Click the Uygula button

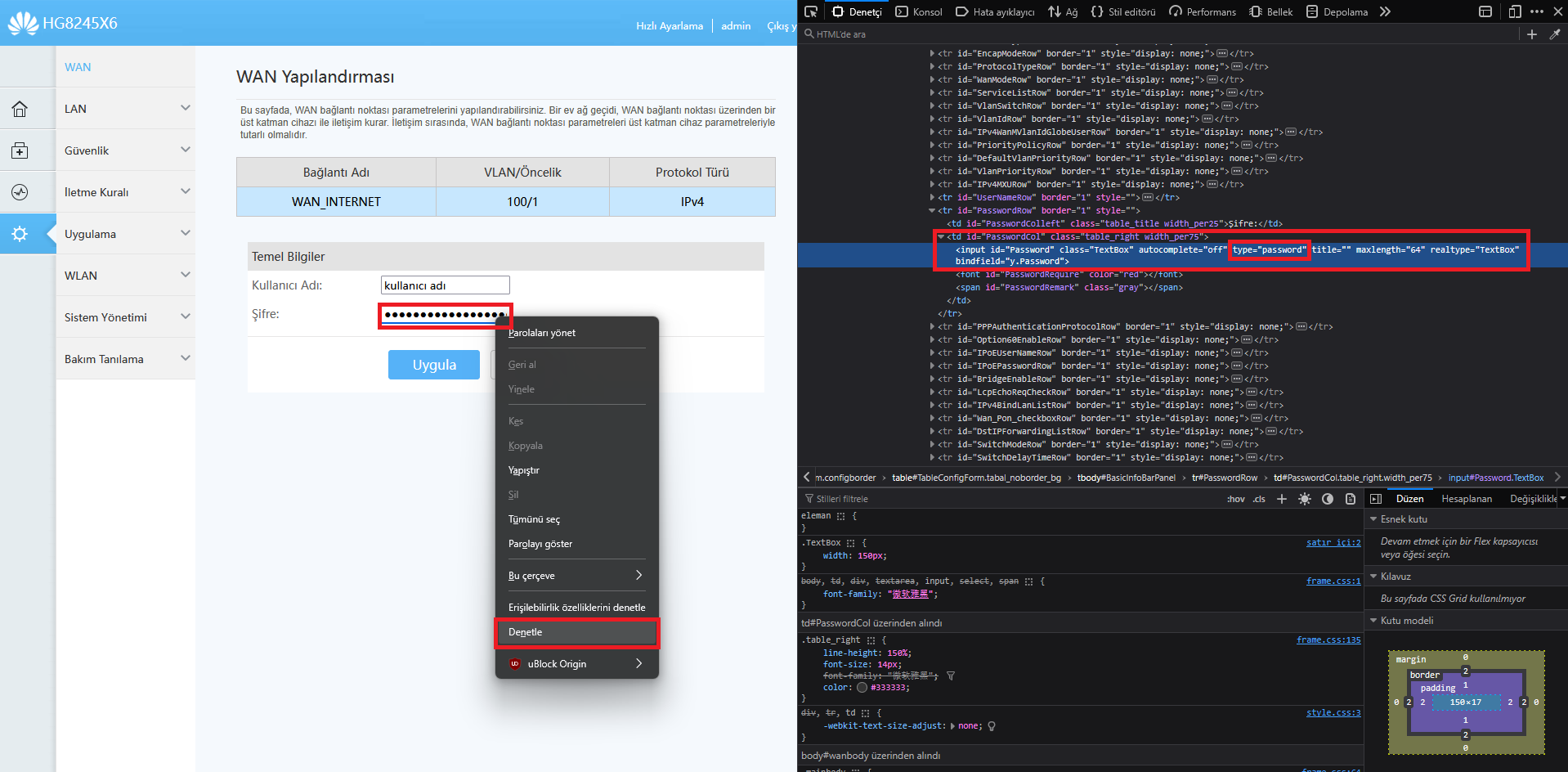pyautogui.click(x=434, y=365)
